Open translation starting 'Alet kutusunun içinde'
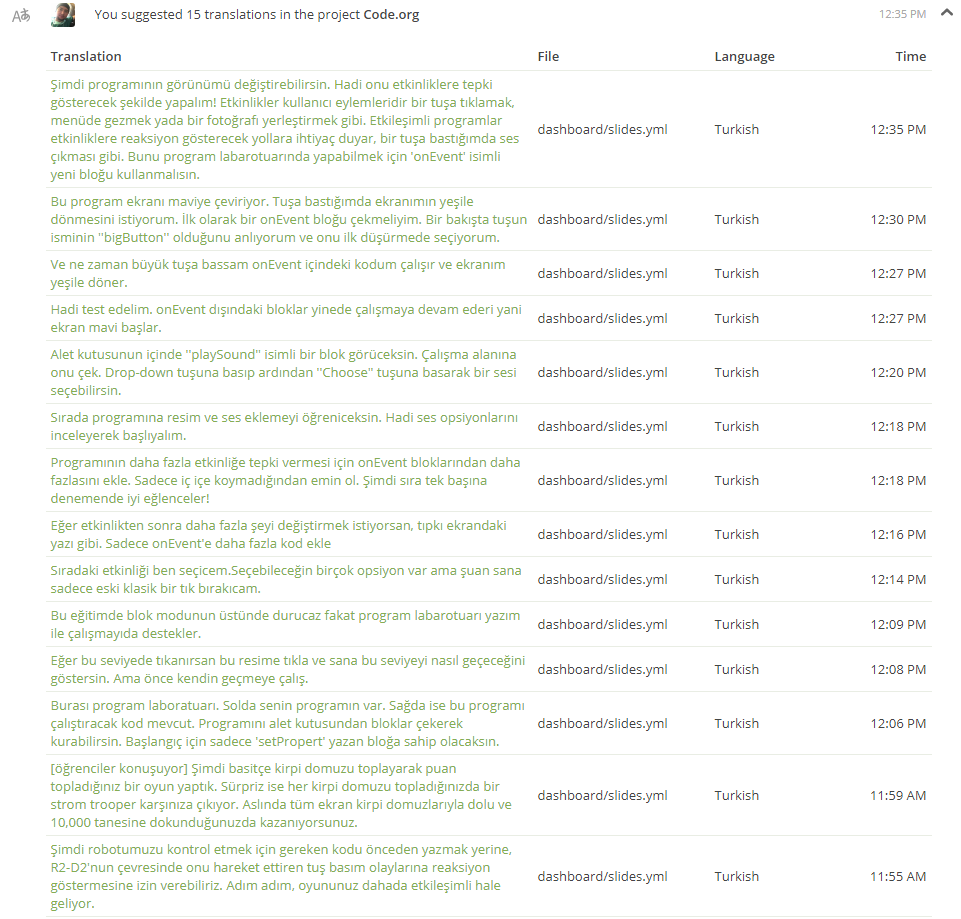961x919 pixels. click(x=283, y=372)
